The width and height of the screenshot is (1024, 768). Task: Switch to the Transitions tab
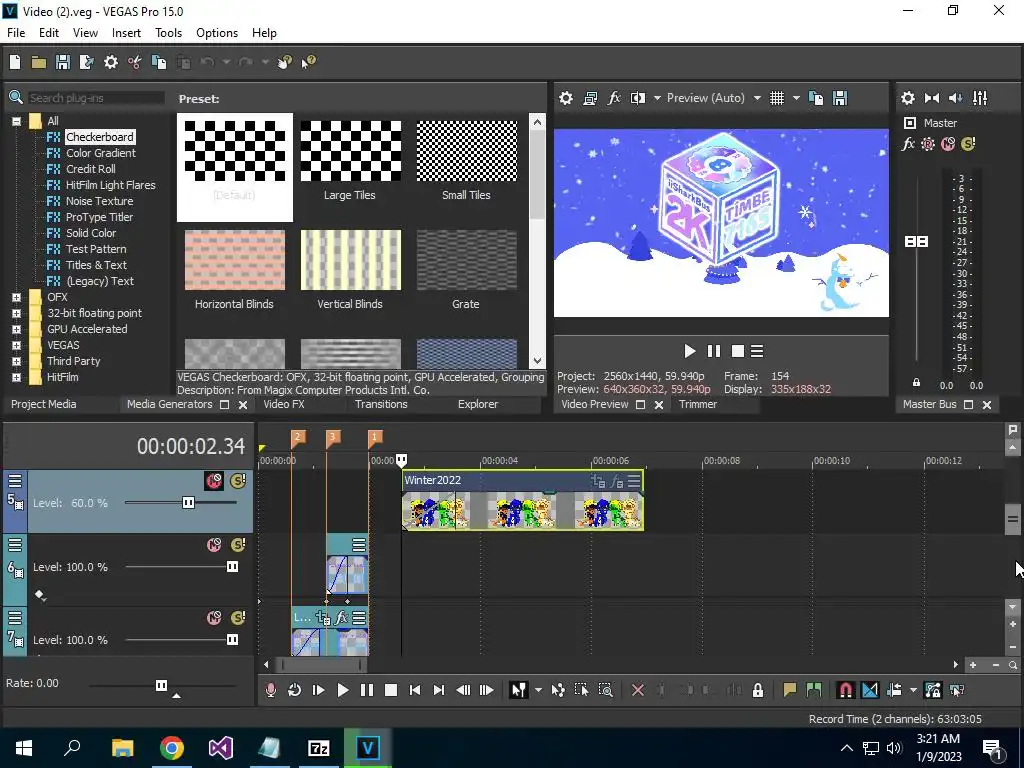pos(381,404)
